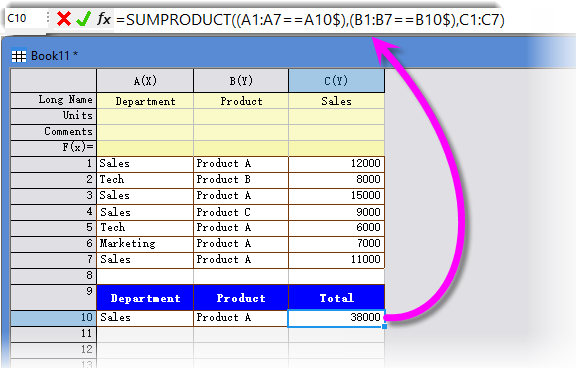Click into the SUMPRODUCT formula field
The image size is (576, 368).
pos(310,19)
